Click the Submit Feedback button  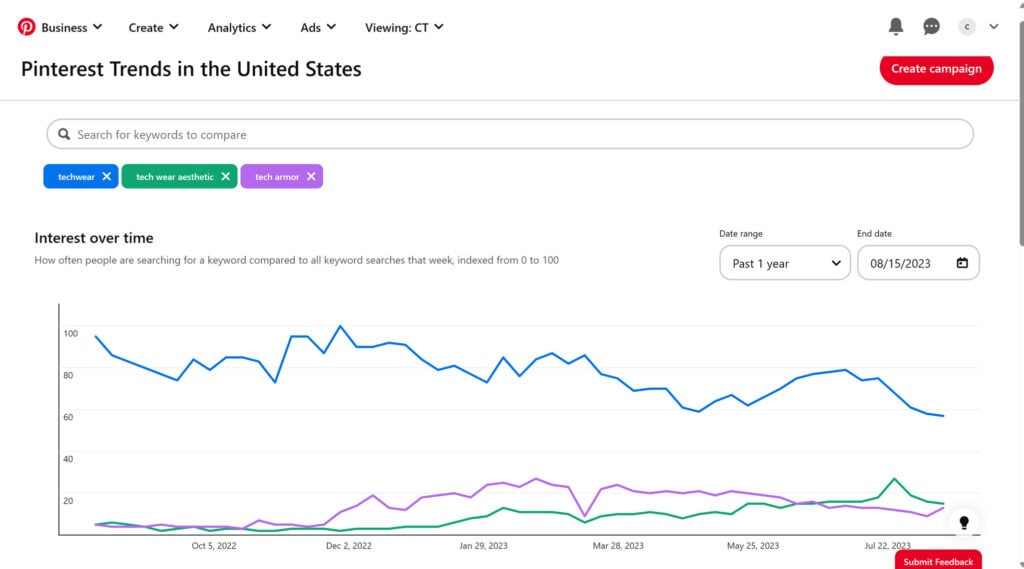tap(938, 561)
